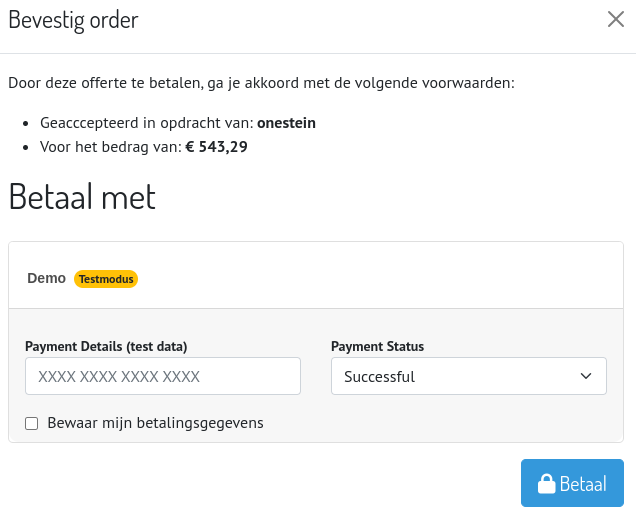Click the Payment Status label
The width and height of the screenshot is (636, 514).
point(377,346)
